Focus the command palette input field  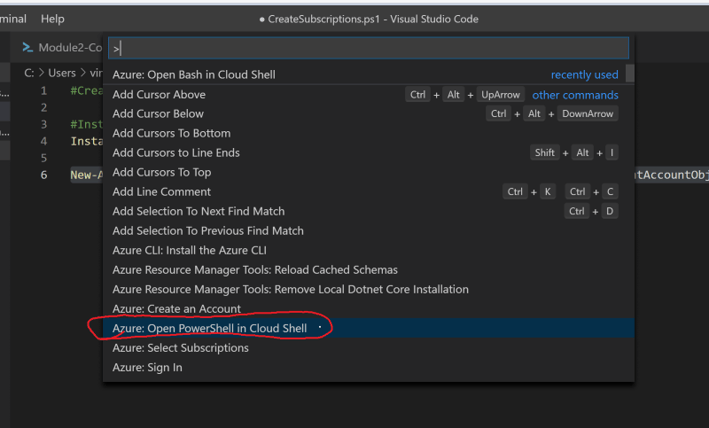click(x=368, y=48)
